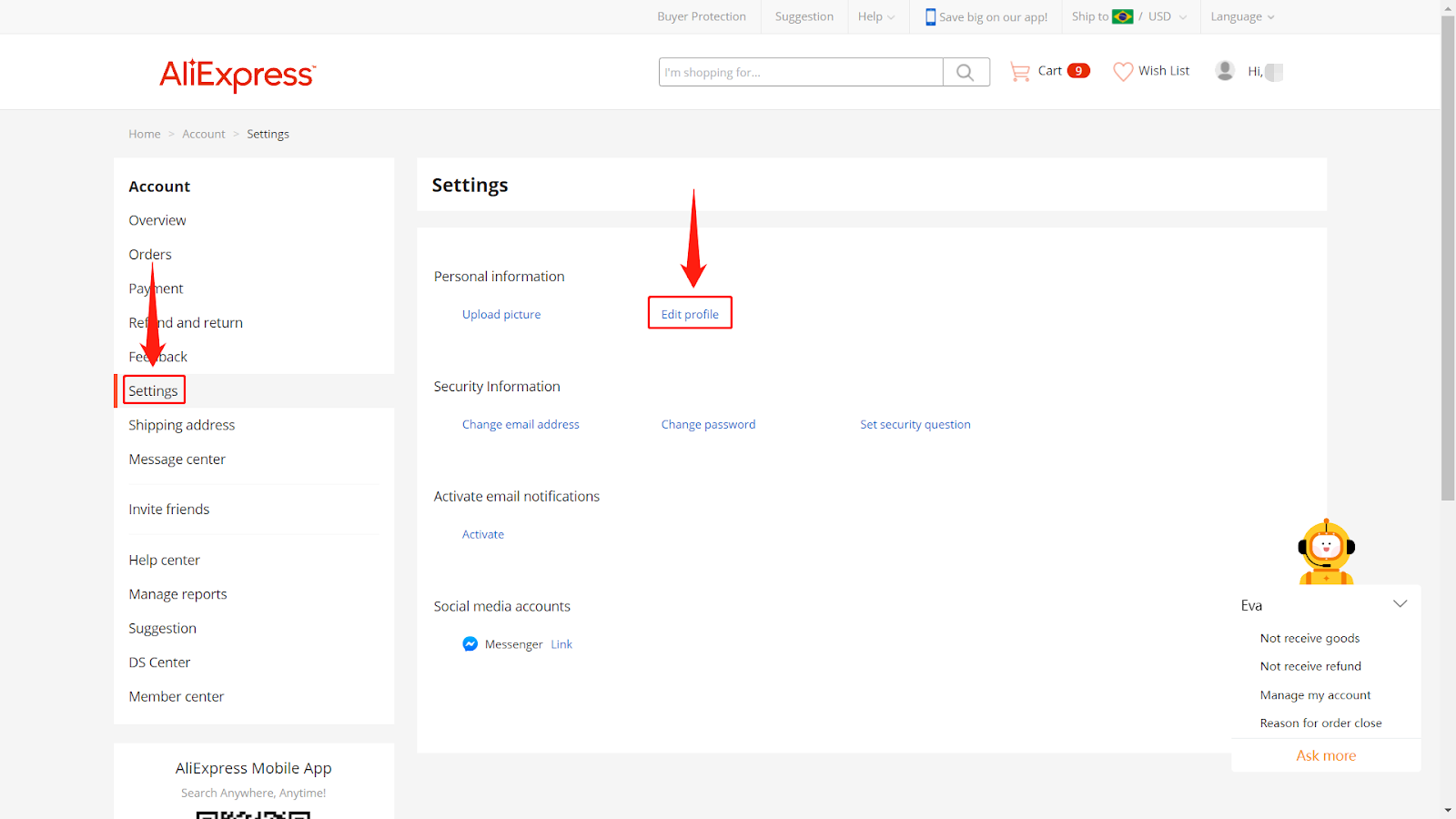Click the Brazil flag icon
Viewport: 1456px width, 819px height.
tap(1123, 16)
